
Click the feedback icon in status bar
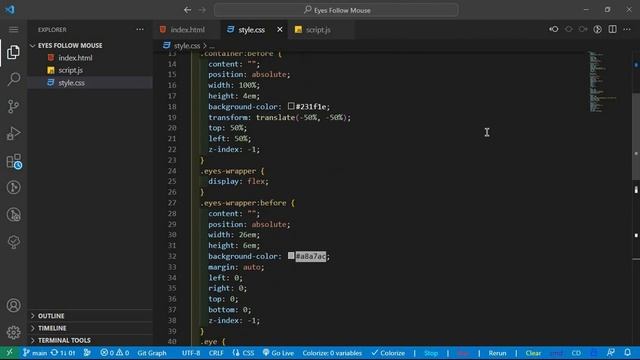tap(611, 353)
